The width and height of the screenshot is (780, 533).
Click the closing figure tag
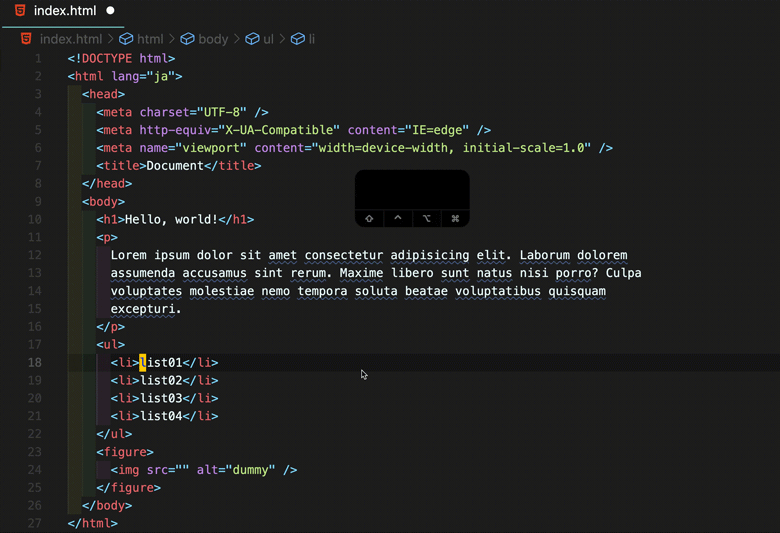128,488
